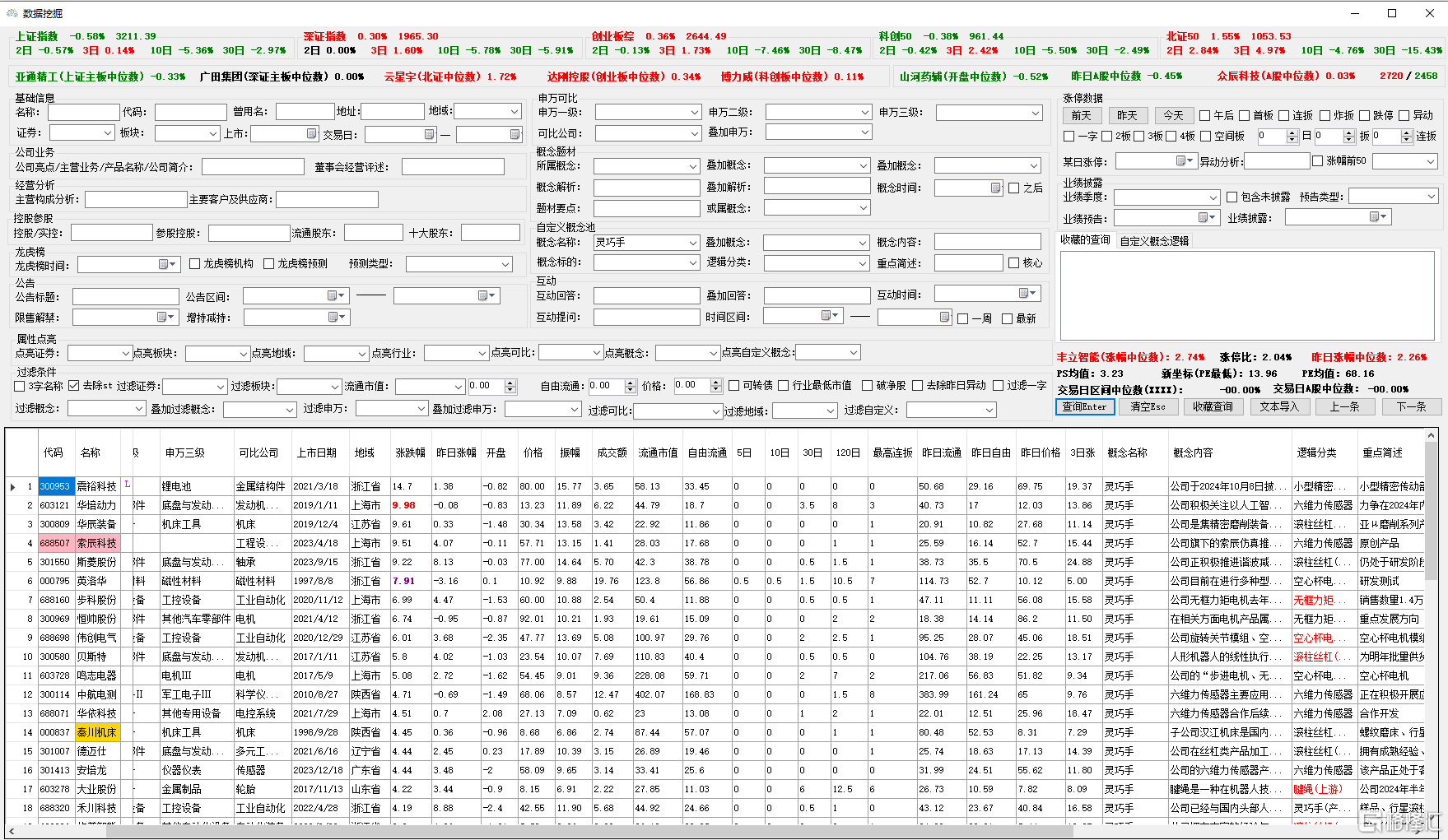Click the 数据挖掘 app icon in title bar
This screenshot has height=840, width=1448.
pyautogui.click(x=12, y=13)
